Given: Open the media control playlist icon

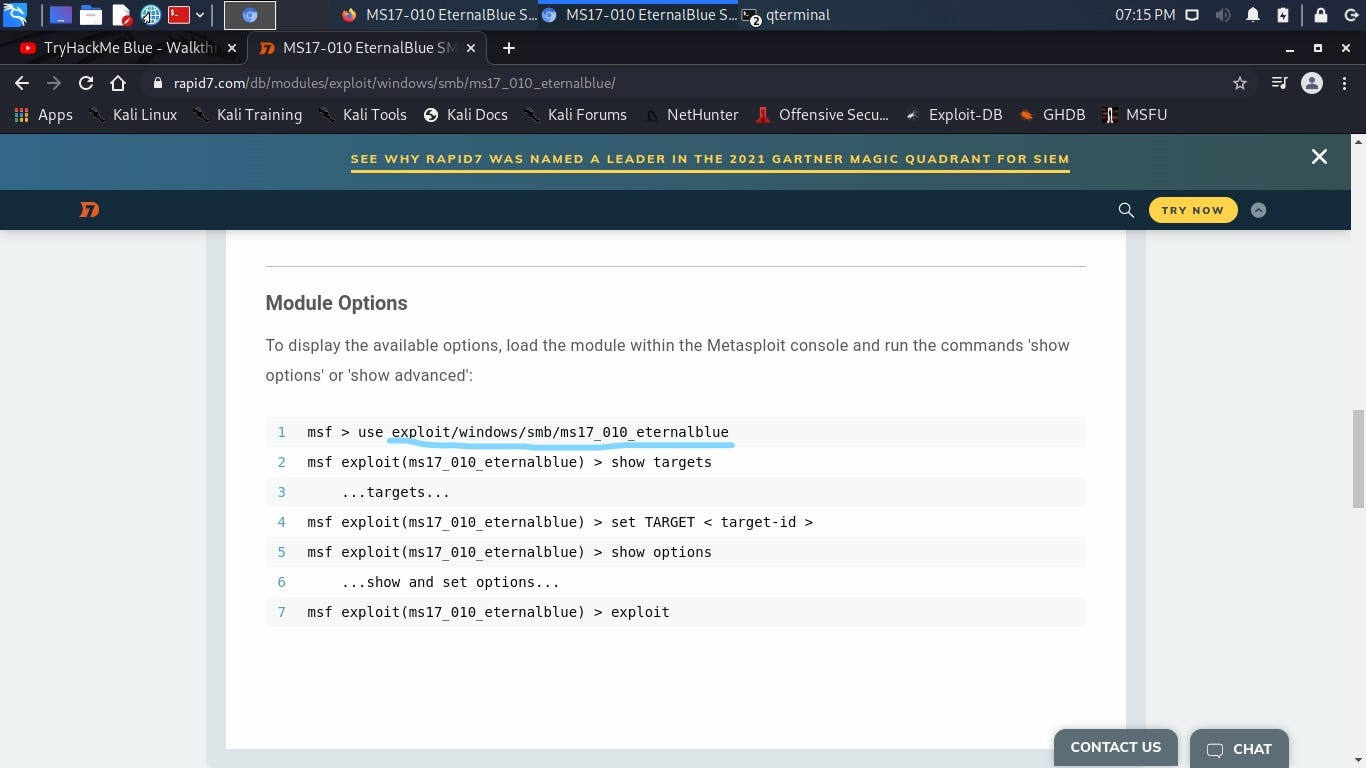Looking at the screenshot, I should tap(1279, 83).
